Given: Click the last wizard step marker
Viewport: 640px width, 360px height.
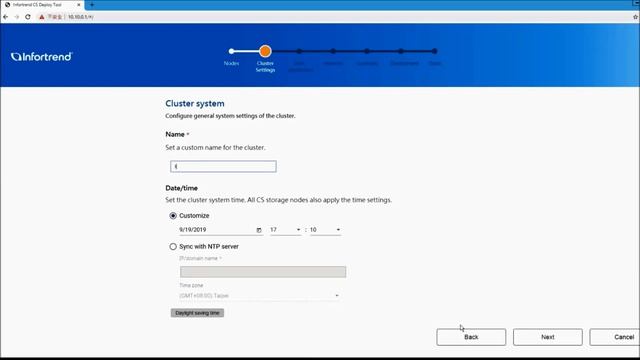Looking at the screenshot, I should point(434,51).
